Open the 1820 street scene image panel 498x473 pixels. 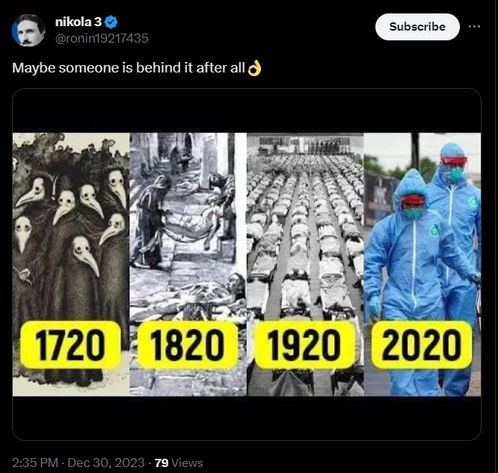point(188,264)
